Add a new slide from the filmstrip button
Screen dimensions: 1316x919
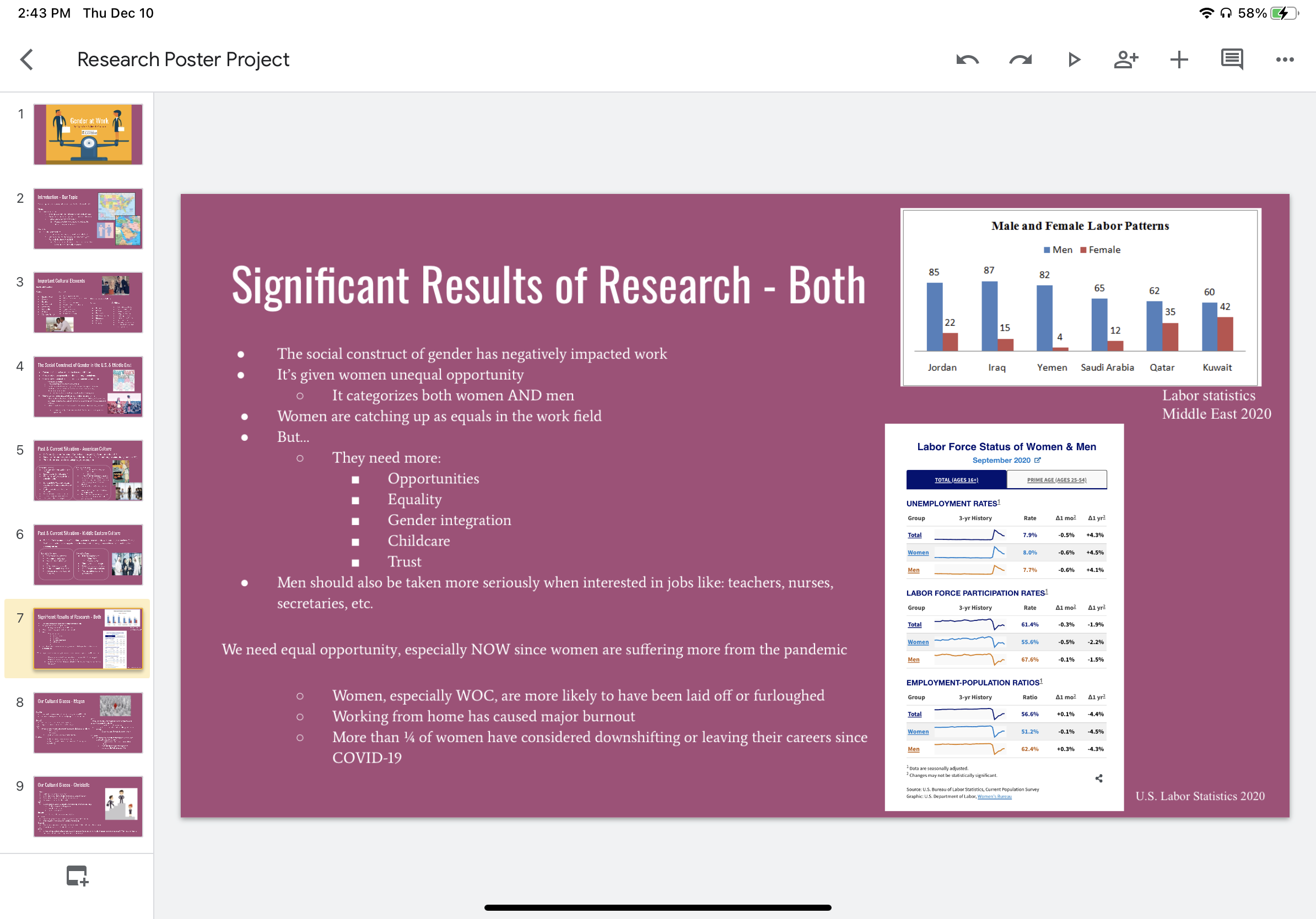click(77, 875)
